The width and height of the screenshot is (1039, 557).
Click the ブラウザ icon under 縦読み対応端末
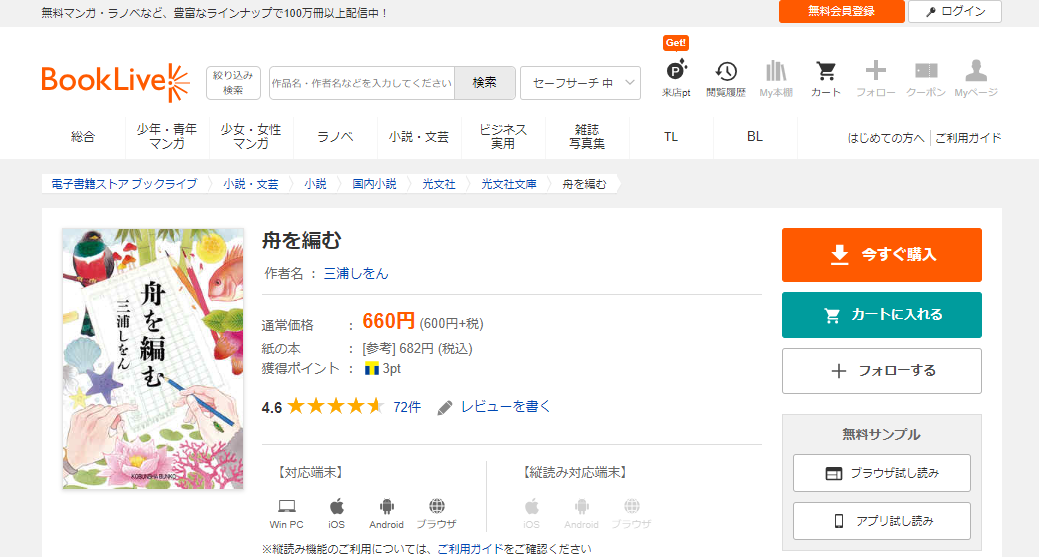click(x=631, y=507)
